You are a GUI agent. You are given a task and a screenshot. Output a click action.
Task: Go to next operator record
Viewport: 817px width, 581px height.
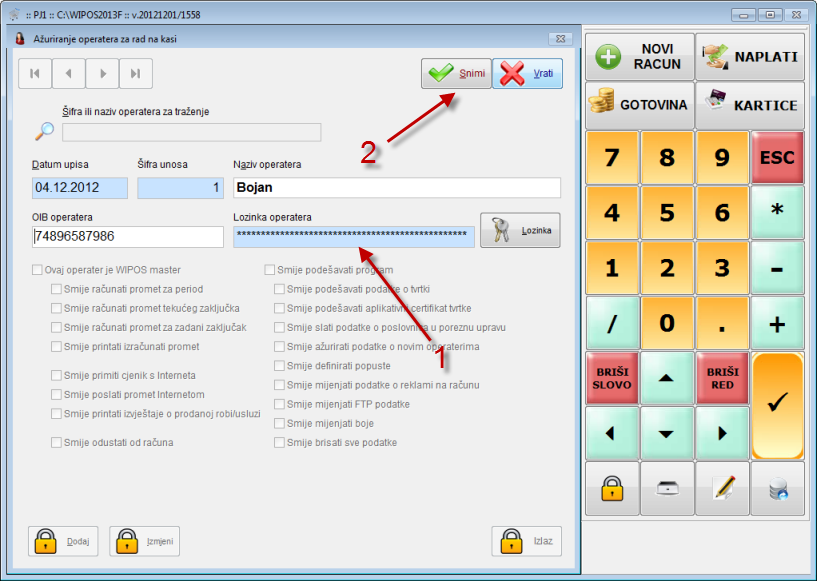pos(102,73)
